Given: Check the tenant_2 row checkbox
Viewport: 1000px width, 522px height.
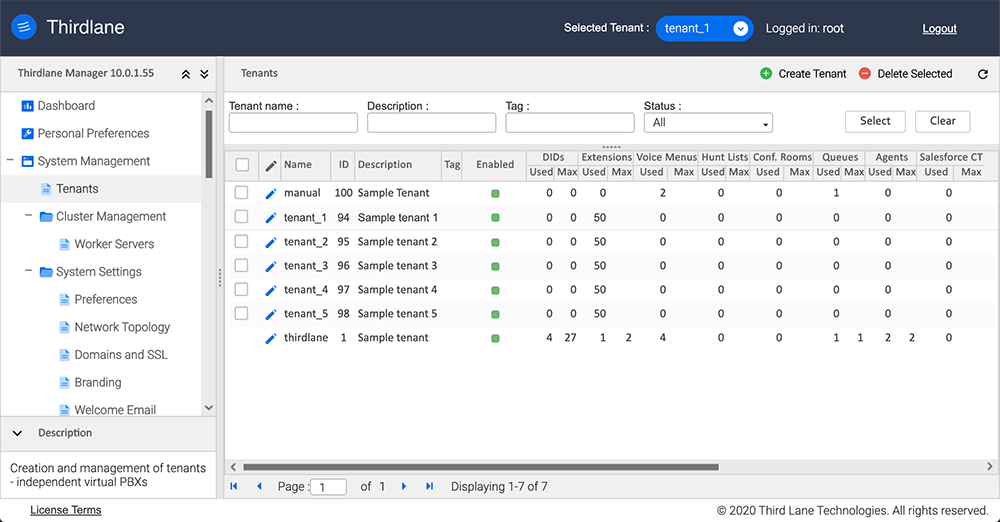Looking at the screenshot, I should (x=241, y=241).
